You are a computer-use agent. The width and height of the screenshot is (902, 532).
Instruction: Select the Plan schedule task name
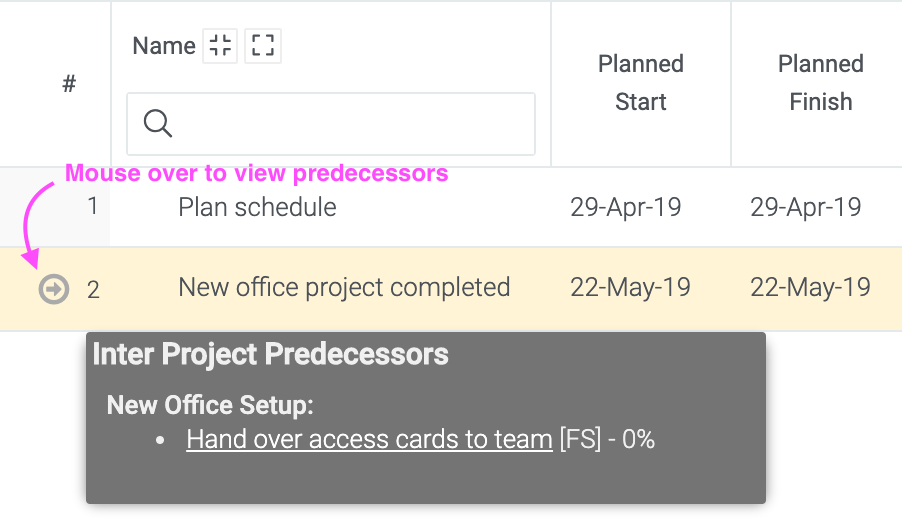257,207
